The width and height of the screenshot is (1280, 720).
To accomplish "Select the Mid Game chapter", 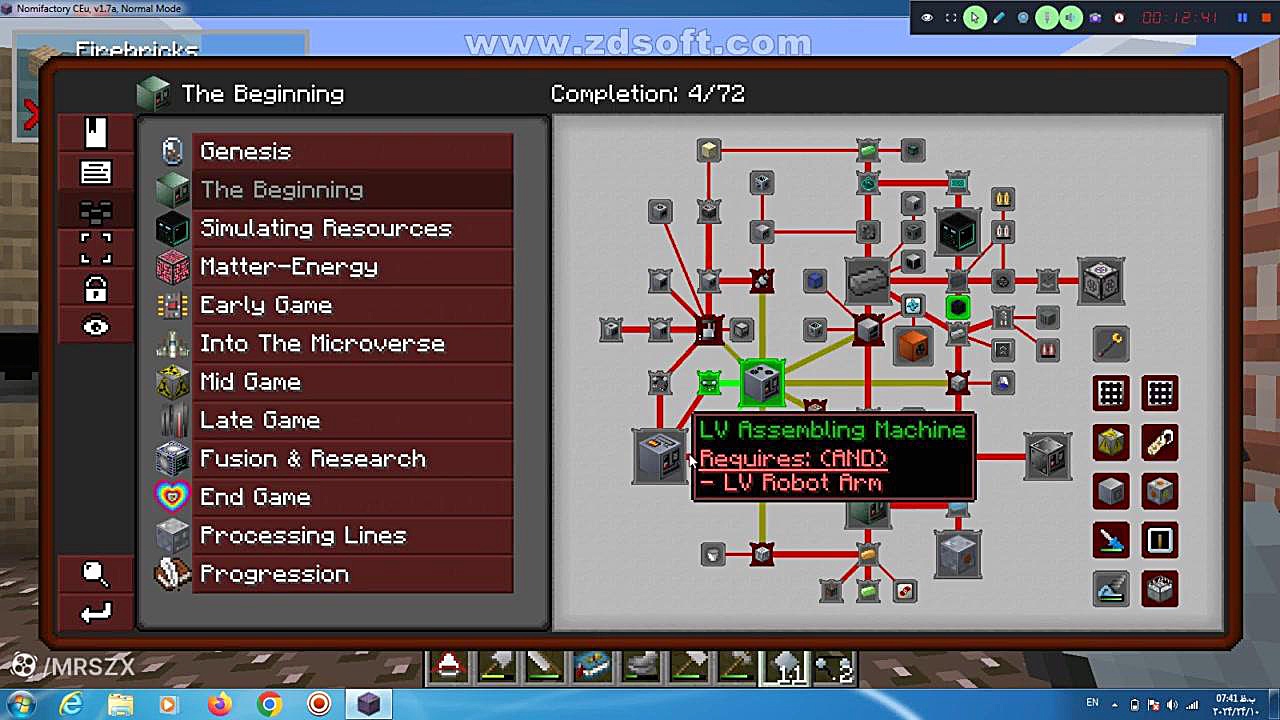I will point(352,382).
